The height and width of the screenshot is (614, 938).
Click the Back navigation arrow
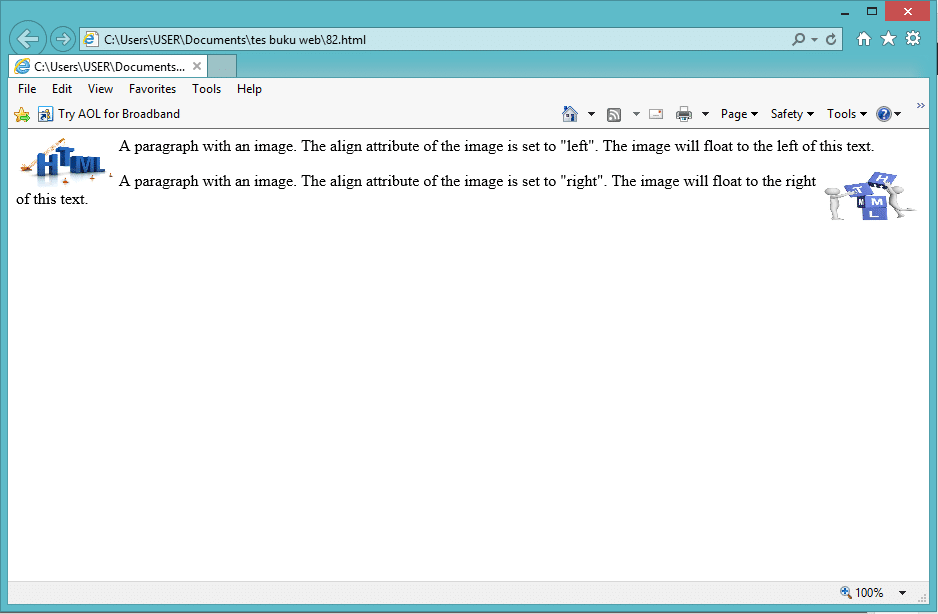click(x=28, y=38)
